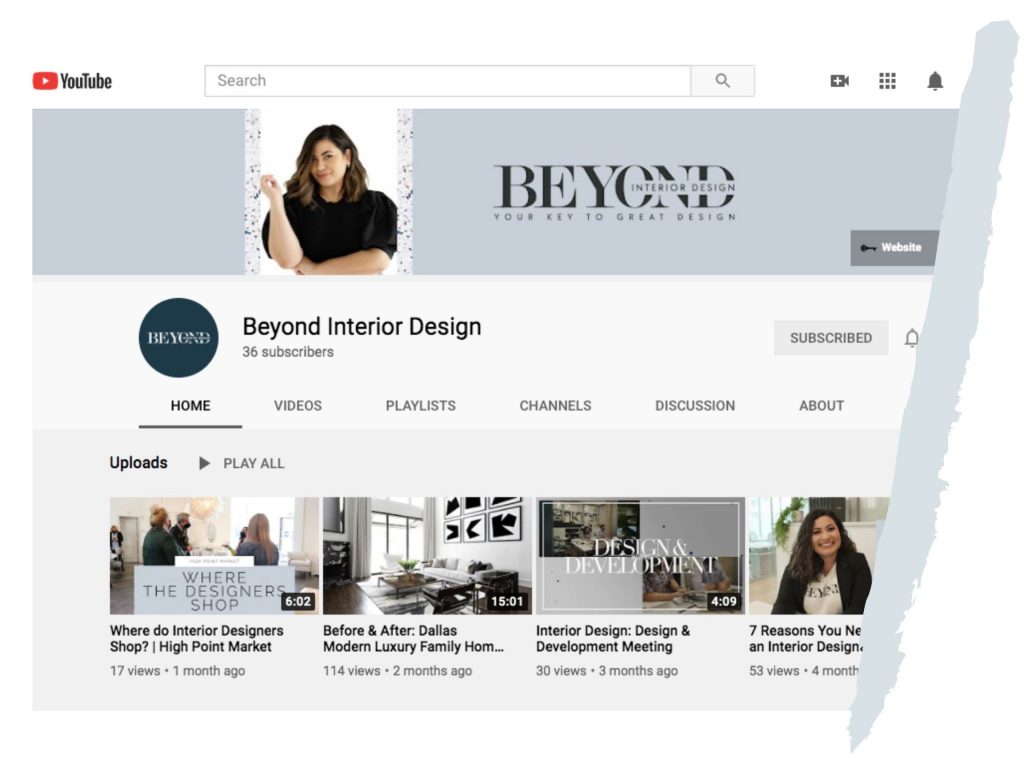
Task: Click the Beyond Interior Design channel name
Action: [x=362, y=326]
